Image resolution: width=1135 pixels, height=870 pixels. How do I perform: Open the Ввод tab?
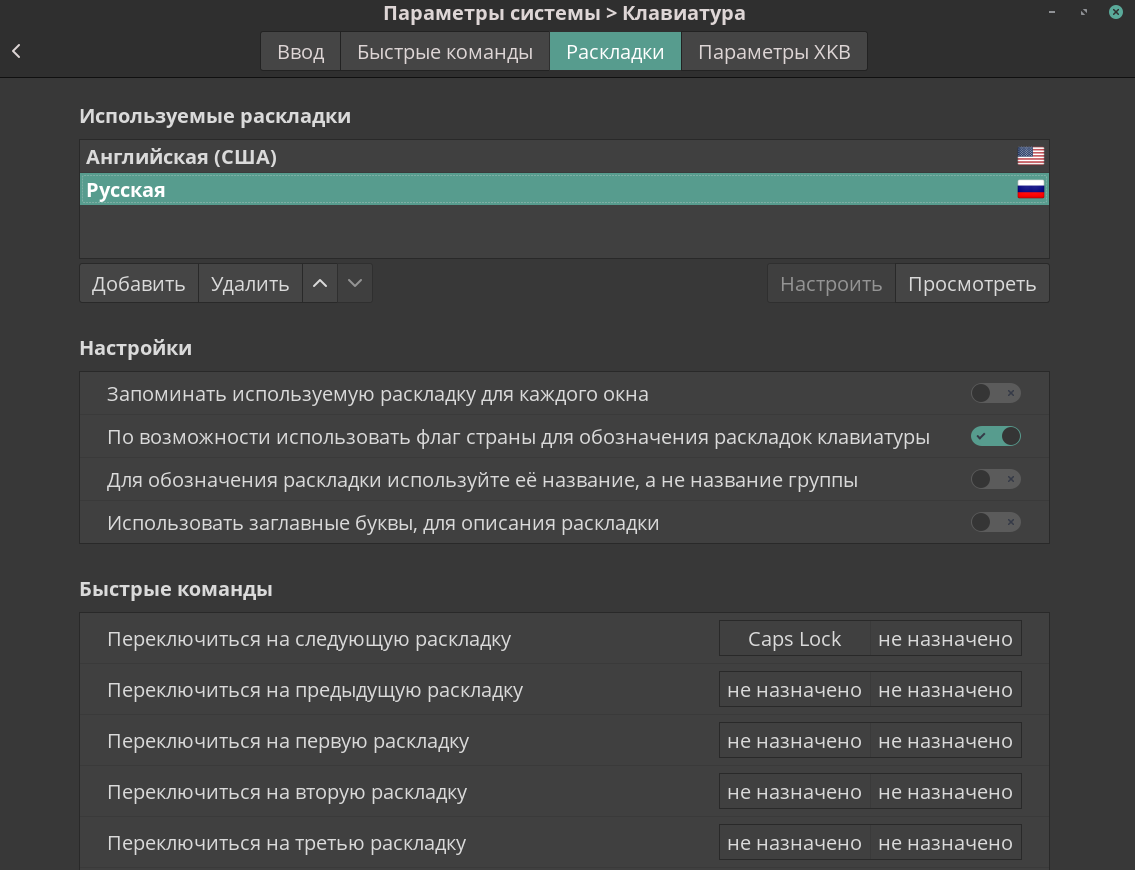click(300, 52)
